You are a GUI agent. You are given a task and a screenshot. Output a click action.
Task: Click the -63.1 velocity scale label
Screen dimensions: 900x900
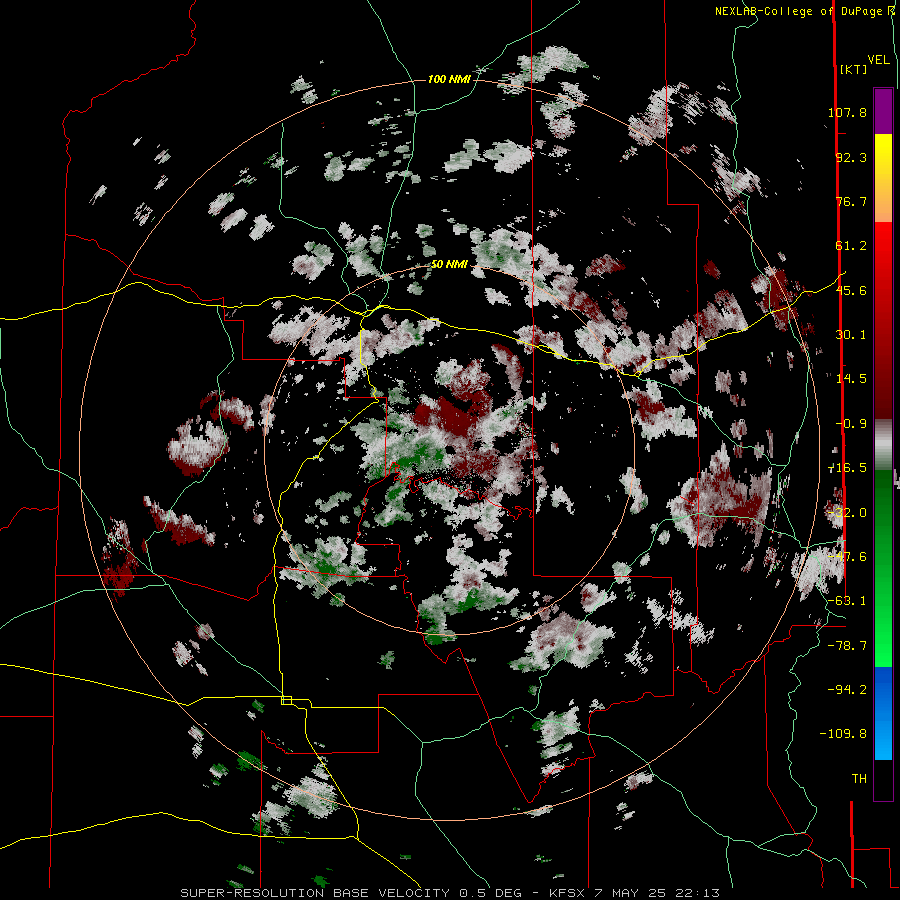click(847, 601)
